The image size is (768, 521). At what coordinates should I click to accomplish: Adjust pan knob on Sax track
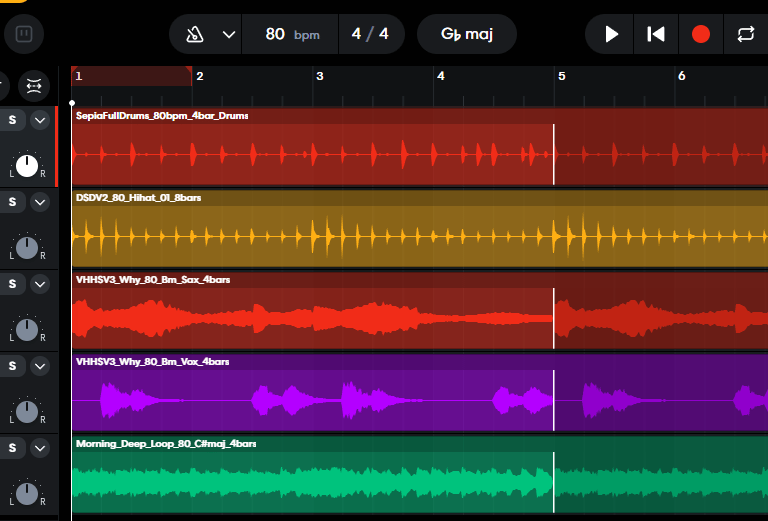(27, 330)
